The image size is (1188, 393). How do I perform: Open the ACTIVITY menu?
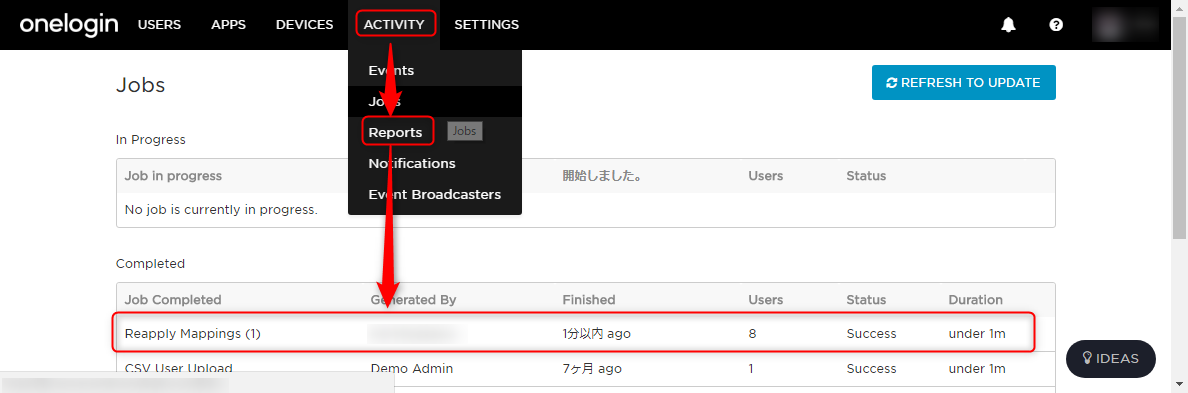(394, 25)
